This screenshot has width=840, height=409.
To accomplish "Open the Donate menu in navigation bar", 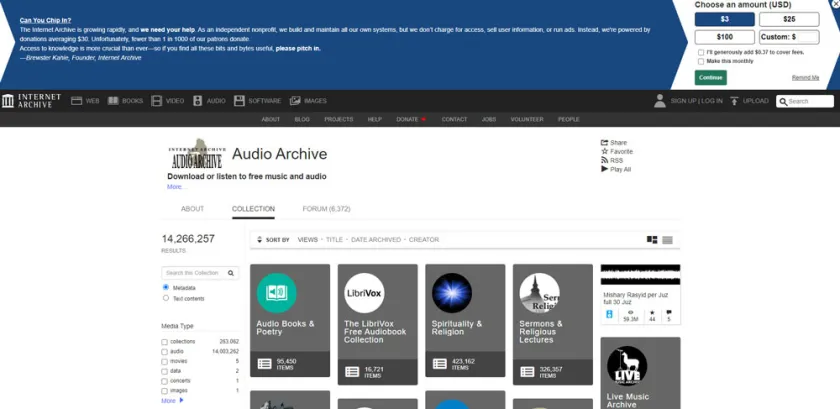I will click(410, 119).
